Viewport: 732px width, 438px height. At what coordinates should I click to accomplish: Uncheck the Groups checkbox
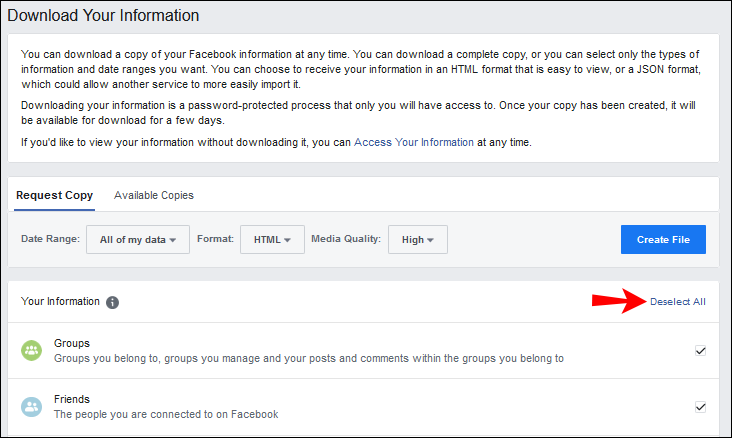tap(700, 351)
